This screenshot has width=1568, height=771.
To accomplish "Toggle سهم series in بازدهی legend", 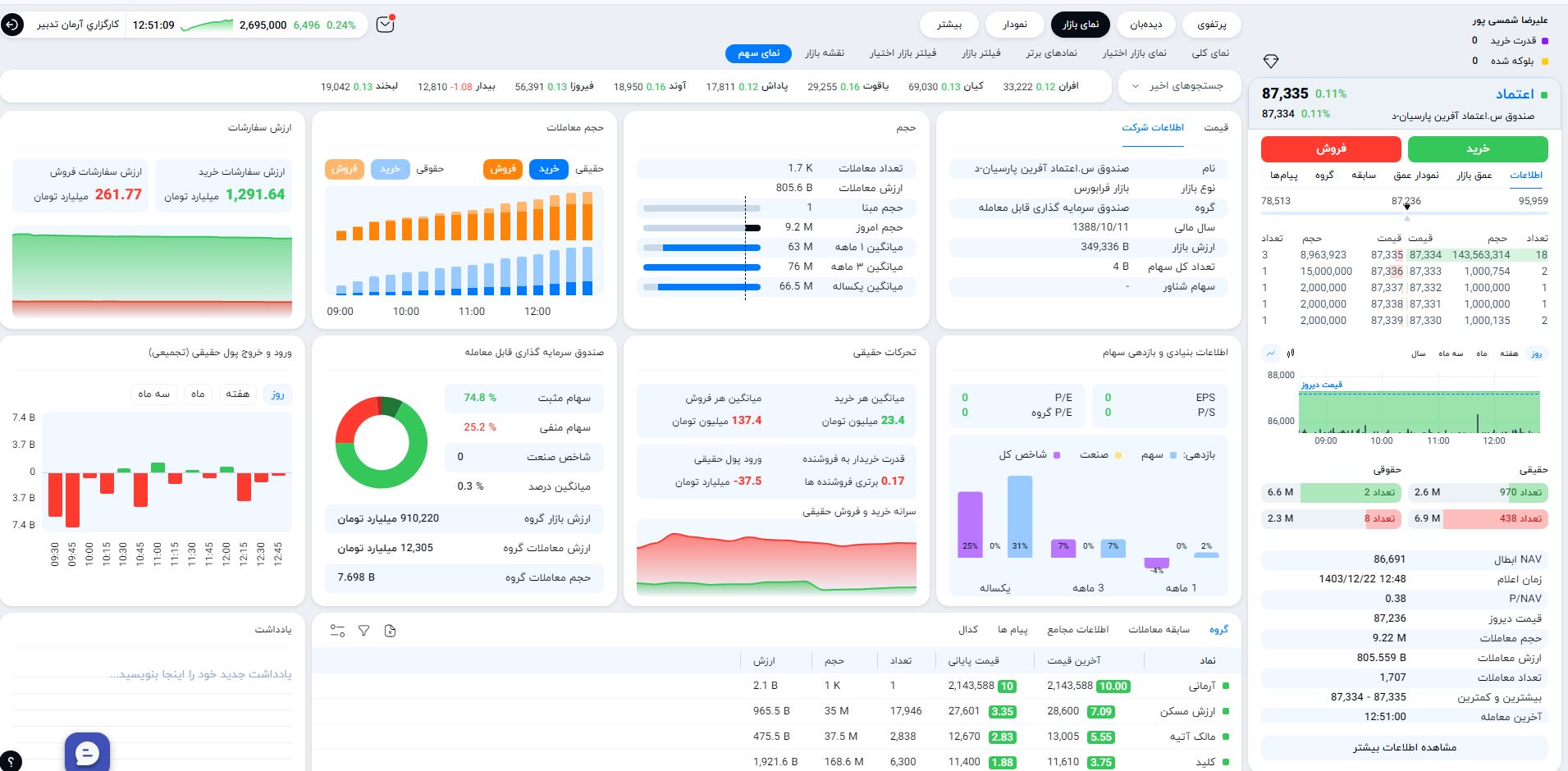I will pyautogui.click(x=1159, y=454).
